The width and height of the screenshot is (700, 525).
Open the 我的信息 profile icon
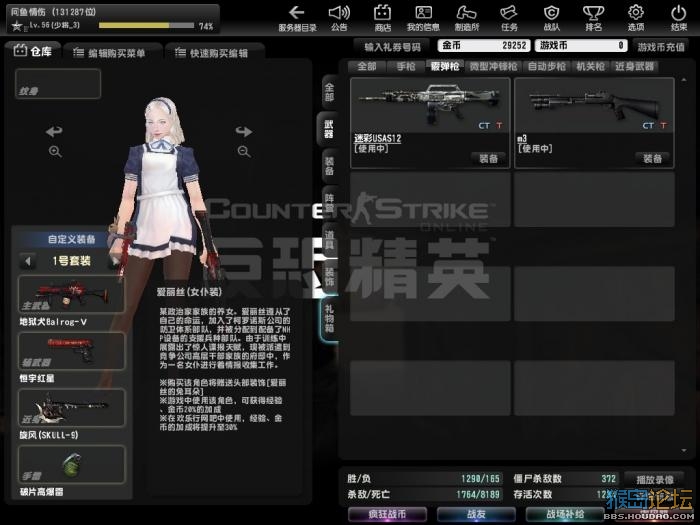coord(423,18)
